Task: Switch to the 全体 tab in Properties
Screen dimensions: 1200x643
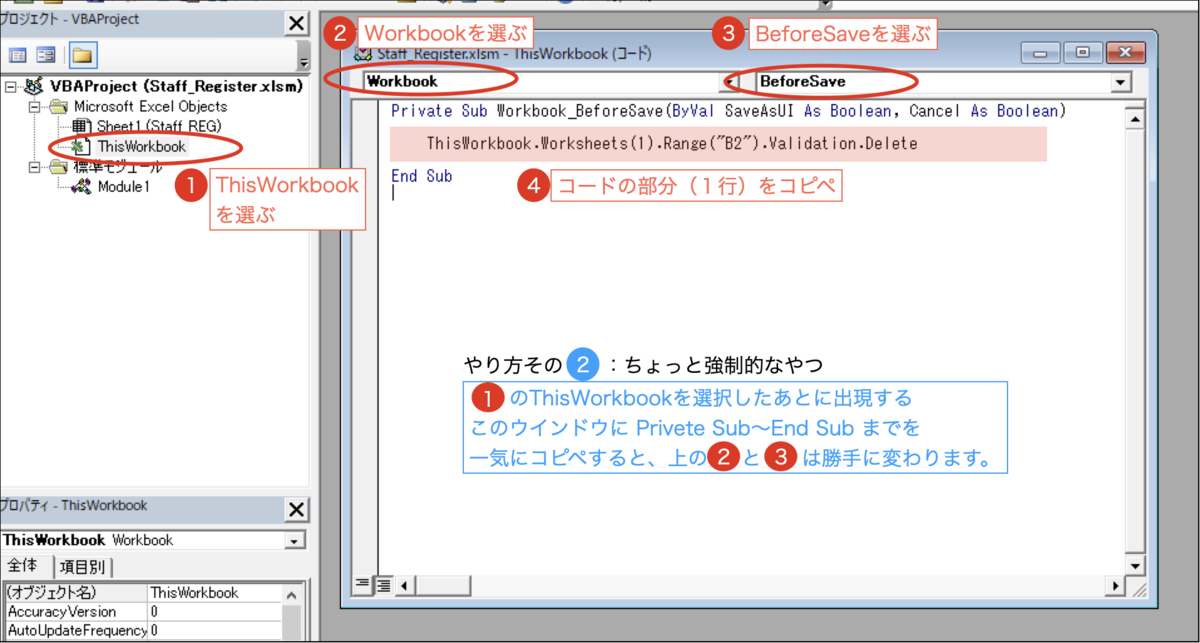Action: 24,566
